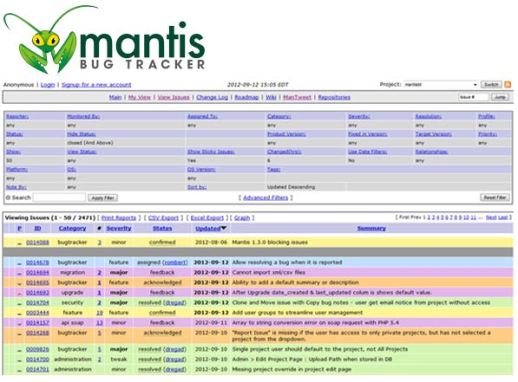
Task: Open notes count of 'api soap' row
Action: [x=99, y=323]
